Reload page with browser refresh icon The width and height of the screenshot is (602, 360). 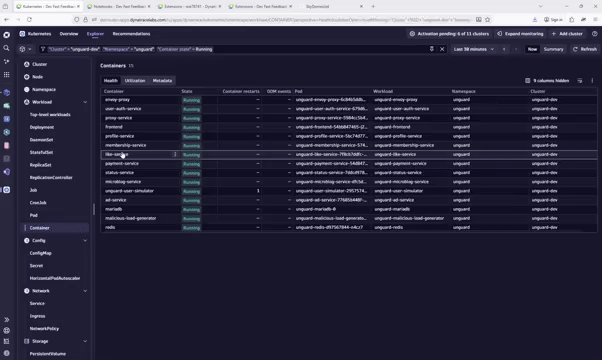click(29, 19)
